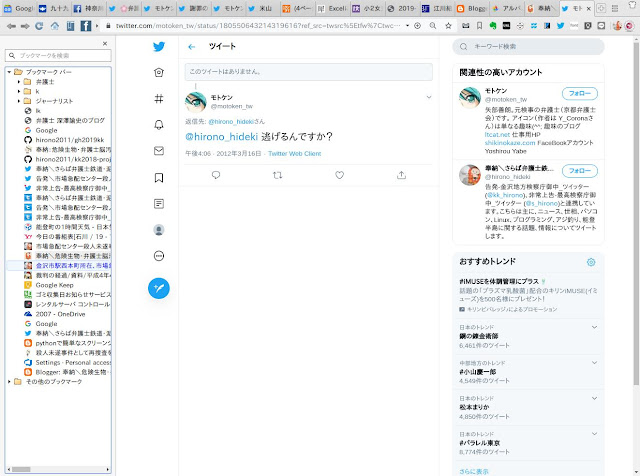The width and height of the screenshot is (640, 476).
Task: Click the zoom magnifier icon in address bar
Action: point(433,26)
